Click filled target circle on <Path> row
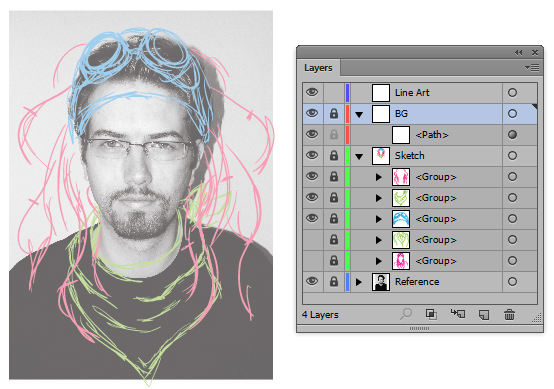Screen dimensions: 554x389 point(512,135)
